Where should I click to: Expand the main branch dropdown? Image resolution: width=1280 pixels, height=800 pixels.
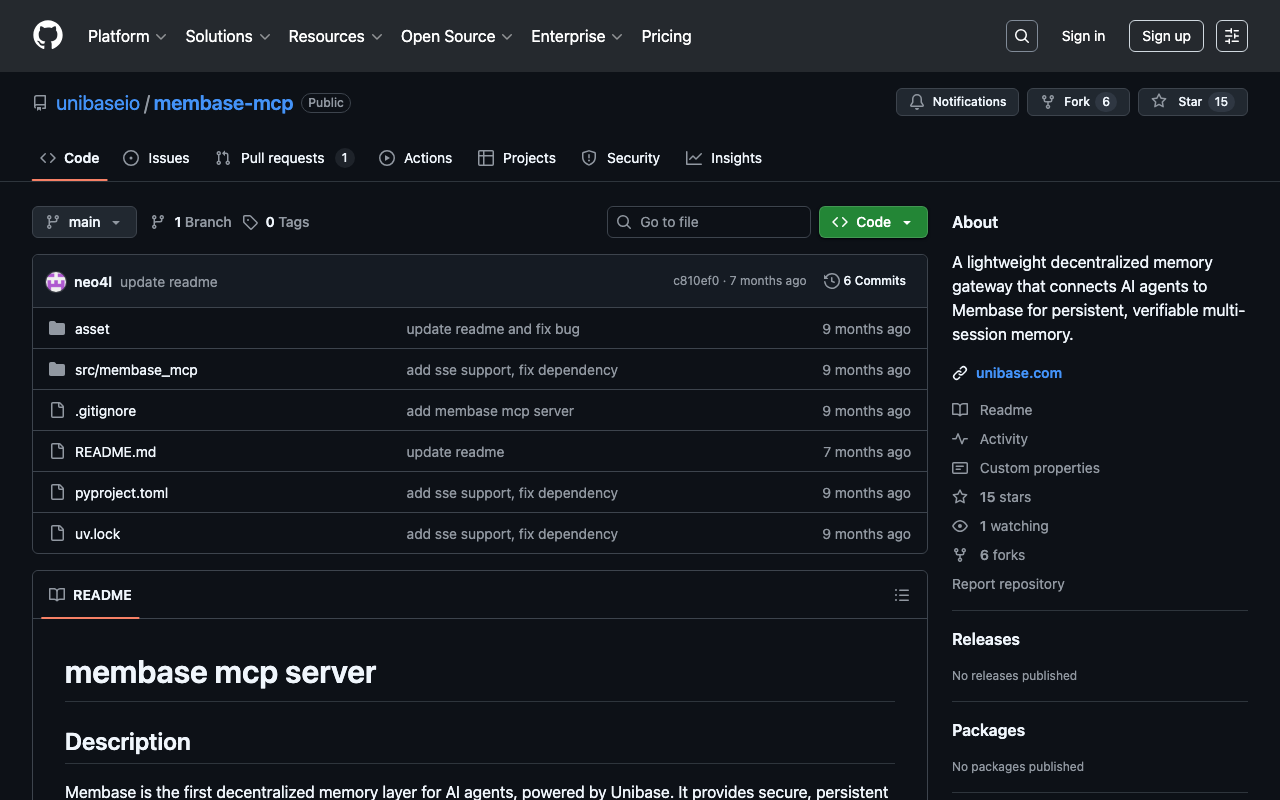84,222
